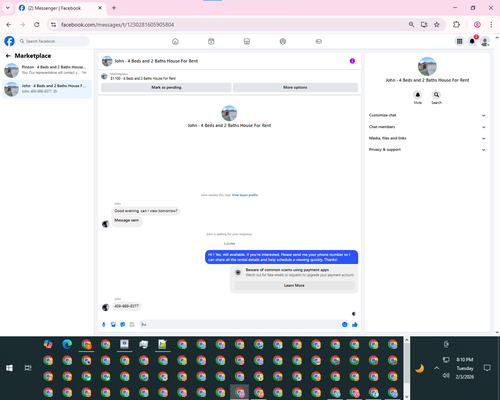Image resolution: width=500 pixels, height=400 pixels.
Task: Expand the Customize chat section
Action: 427,115
